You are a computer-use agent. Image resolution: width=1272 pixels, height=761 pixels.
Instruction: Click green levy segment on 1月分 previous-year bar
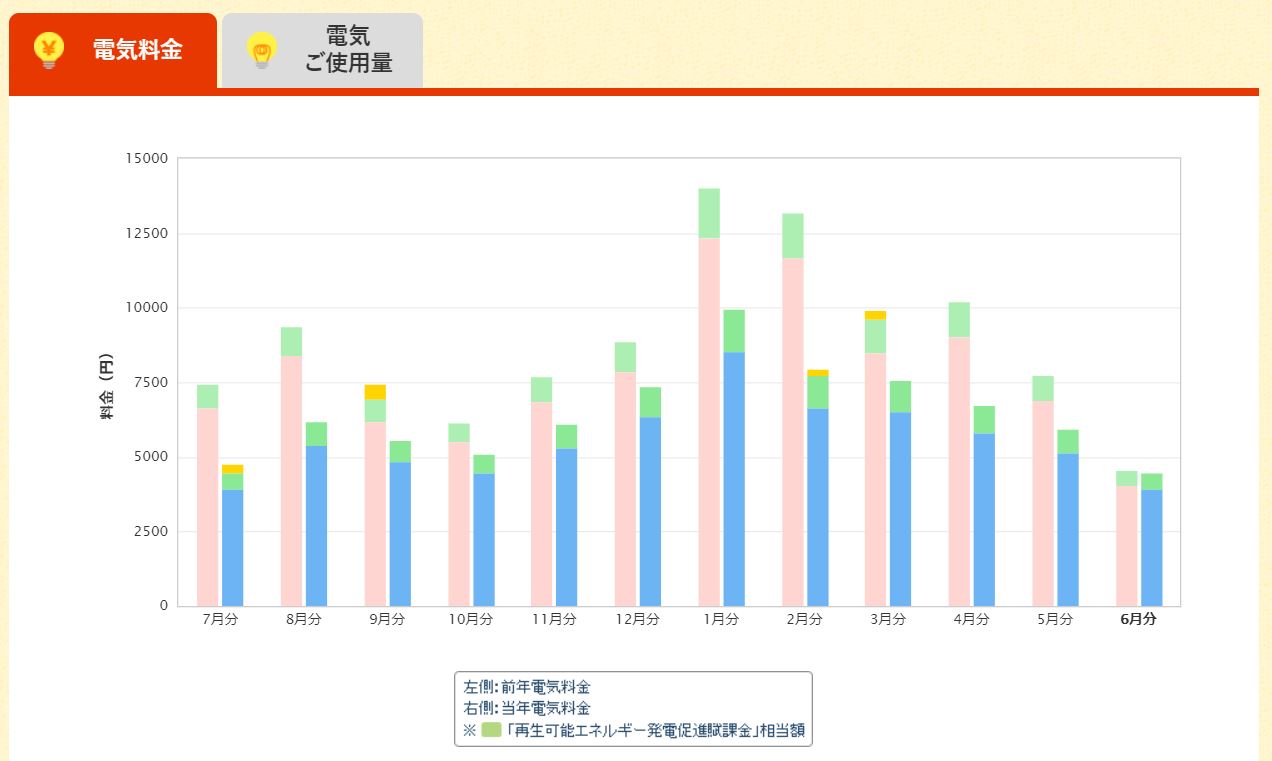pos(709,213)
